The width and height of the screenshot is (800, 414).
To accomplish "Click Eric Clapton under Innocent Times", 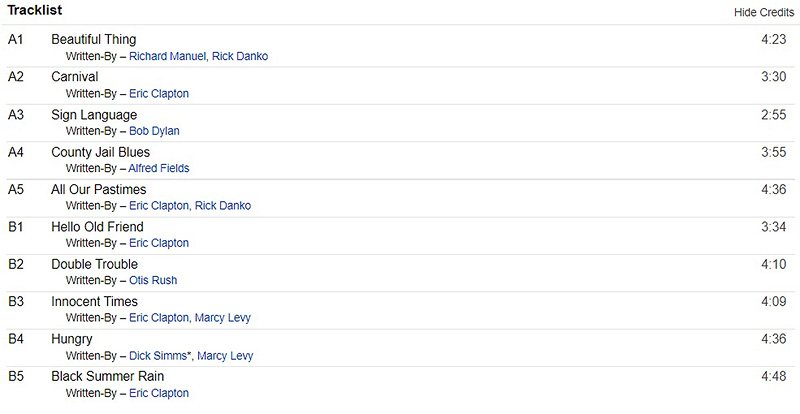I will coord(159,318).
